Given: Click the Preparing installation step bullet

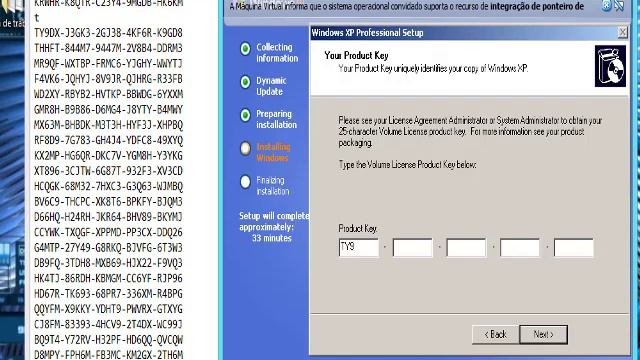Looking at the screenshot, I should pyautogui.click(x=245, y=116).
